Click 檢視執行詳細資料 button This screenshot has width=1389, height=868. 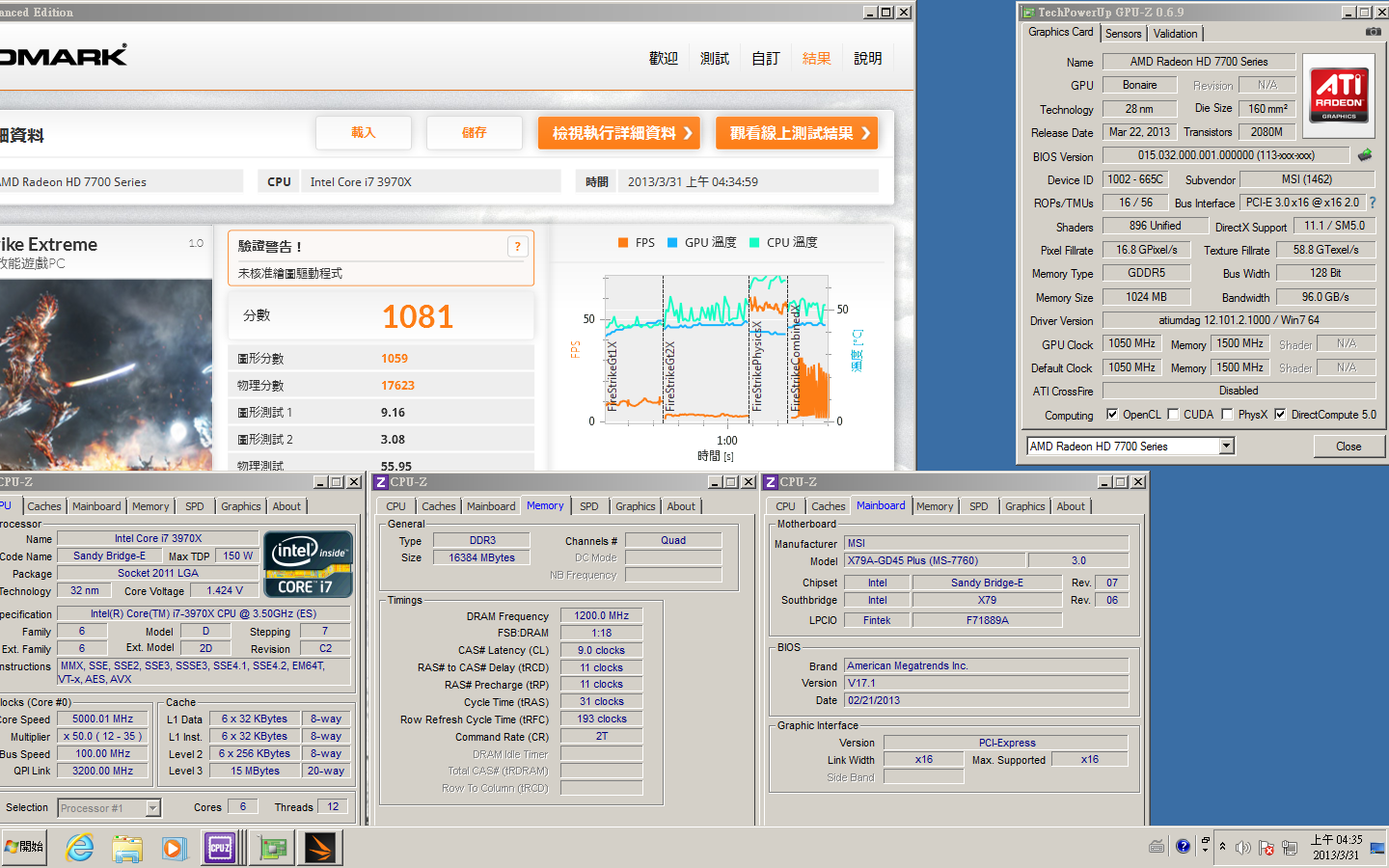619,133
